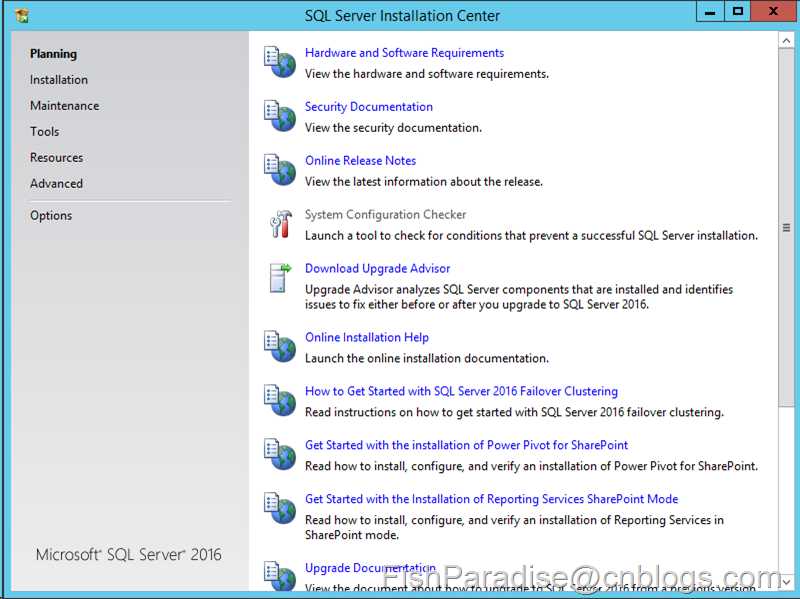Click the scroll down arrow

click(786, 582)
